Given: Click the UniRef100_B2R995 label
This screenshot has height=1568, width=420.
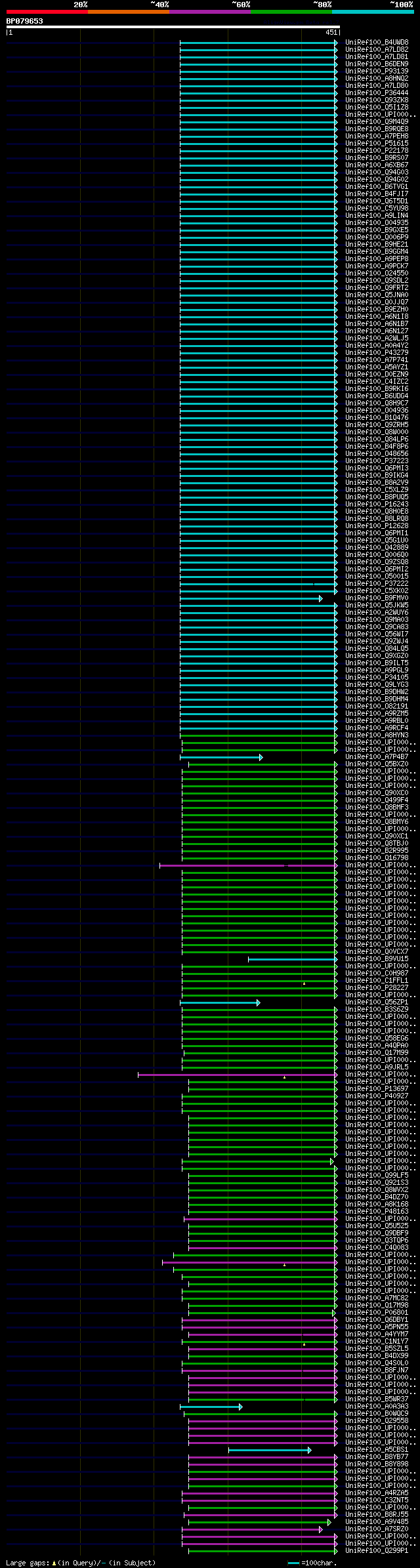Looking at the screenshot, I should [x=377, y=851].
